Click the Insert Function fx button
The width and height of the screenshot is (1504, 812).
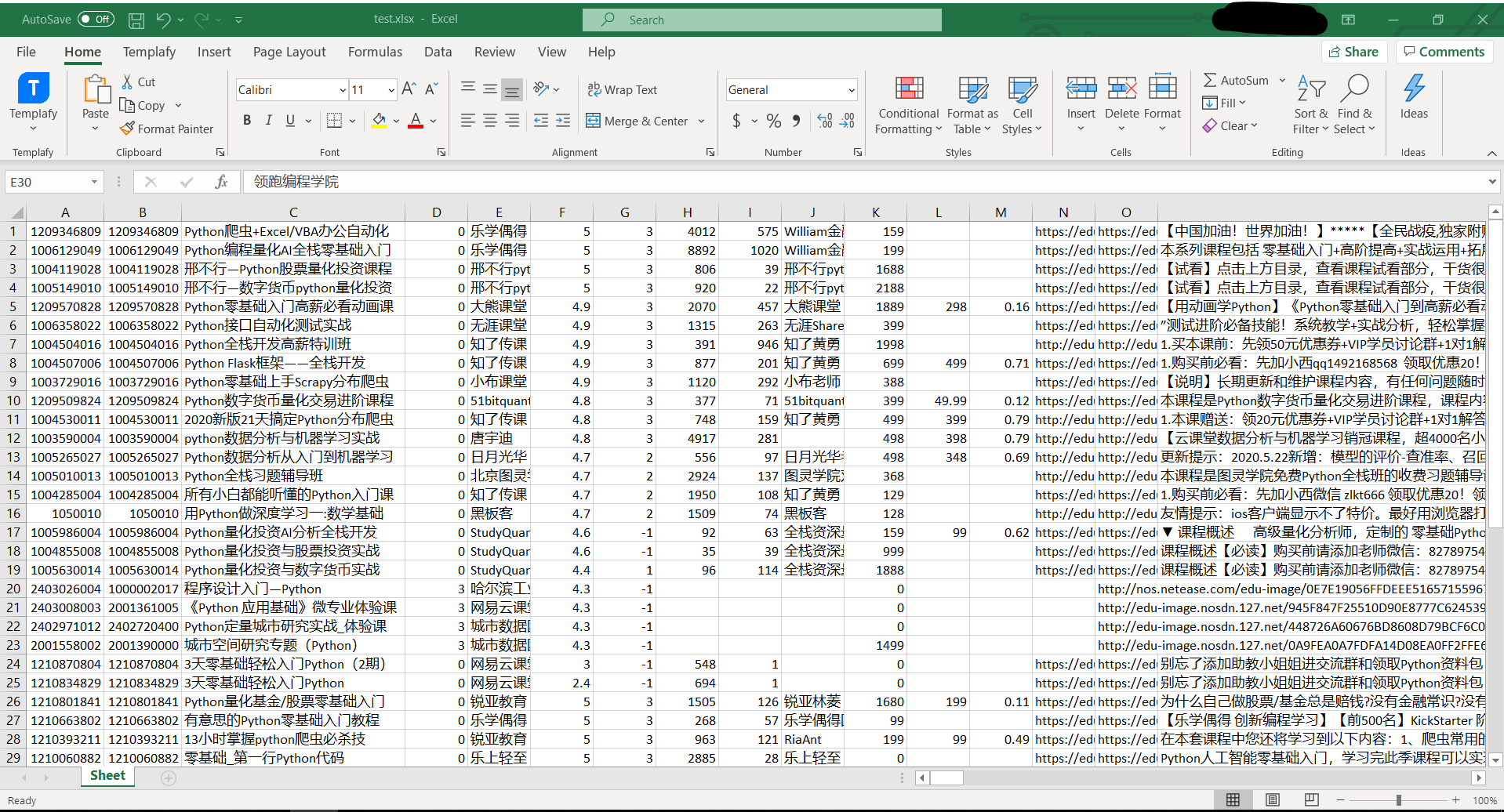[221, 182]
